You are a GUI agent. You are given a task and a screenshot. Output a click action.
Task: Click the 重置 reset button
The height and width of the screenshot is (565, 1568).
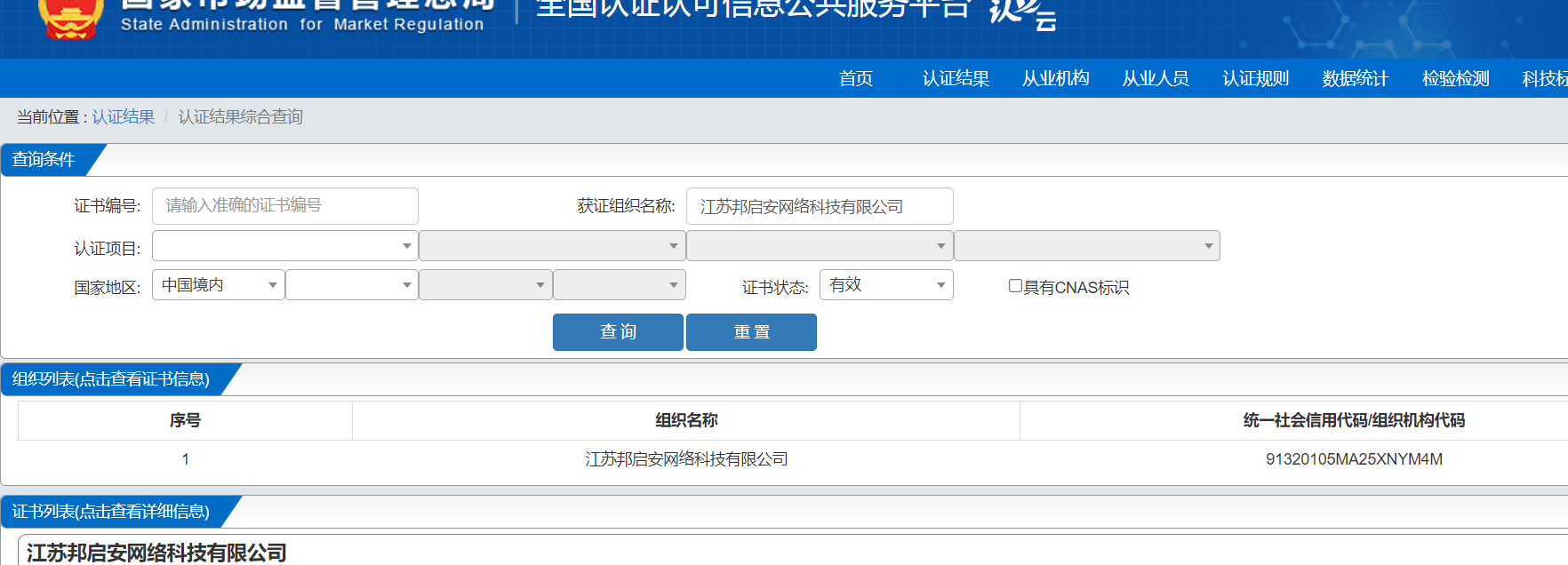(x=751, y=332)
